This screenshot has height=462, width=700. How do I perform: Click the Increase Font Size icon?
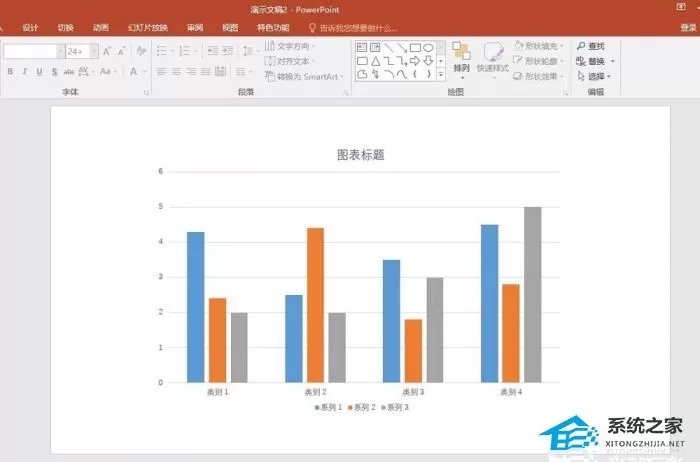pyautogui.click(x=107, y=51)
